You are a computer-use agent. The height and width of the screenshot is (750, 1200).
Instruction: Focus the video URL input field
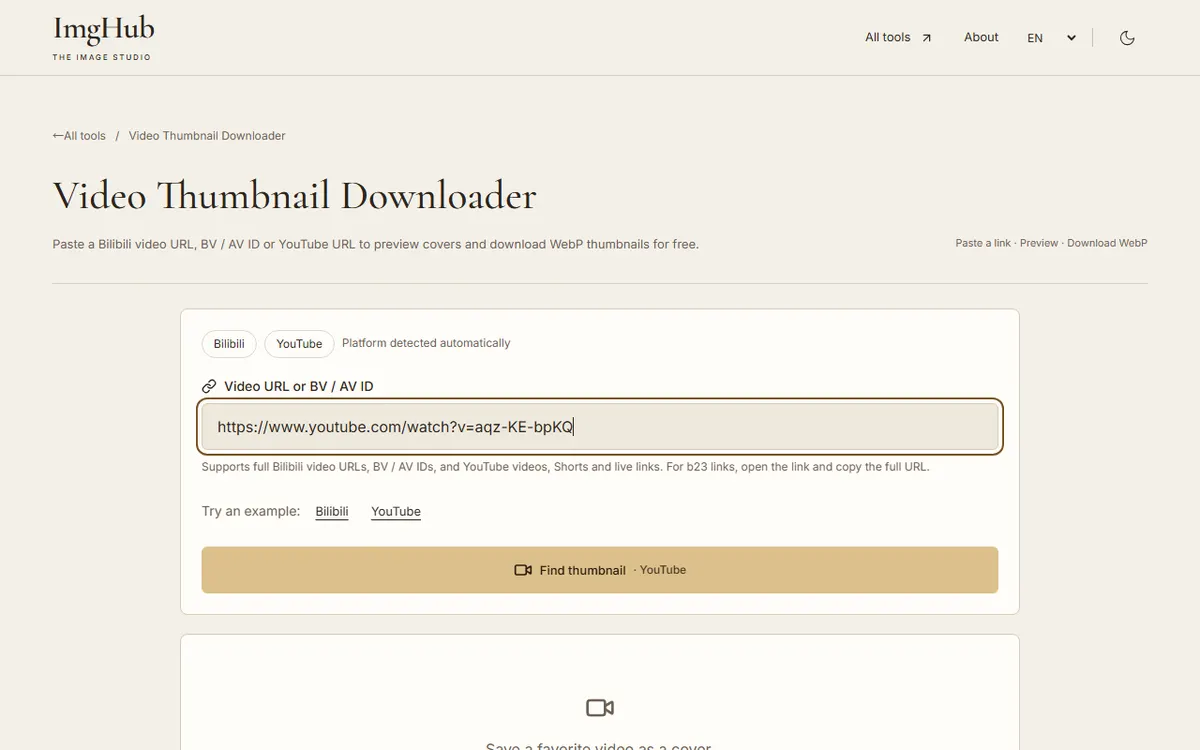click(600, 427)
